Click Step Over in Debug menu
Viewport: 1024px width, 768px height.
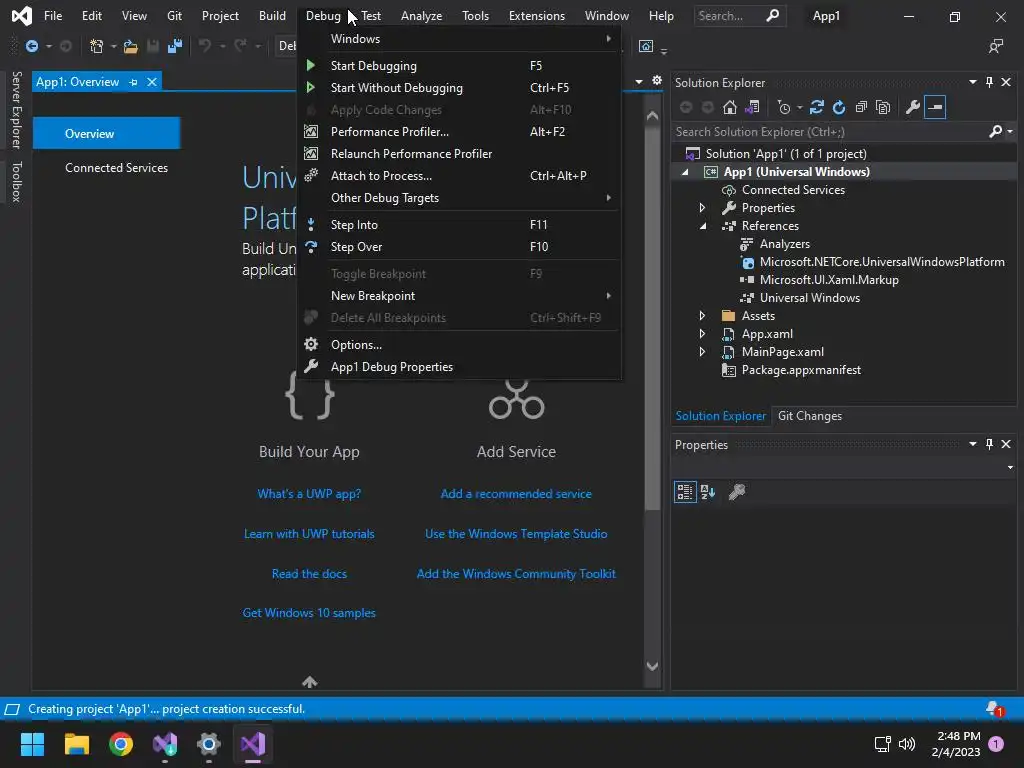(458, 247)
